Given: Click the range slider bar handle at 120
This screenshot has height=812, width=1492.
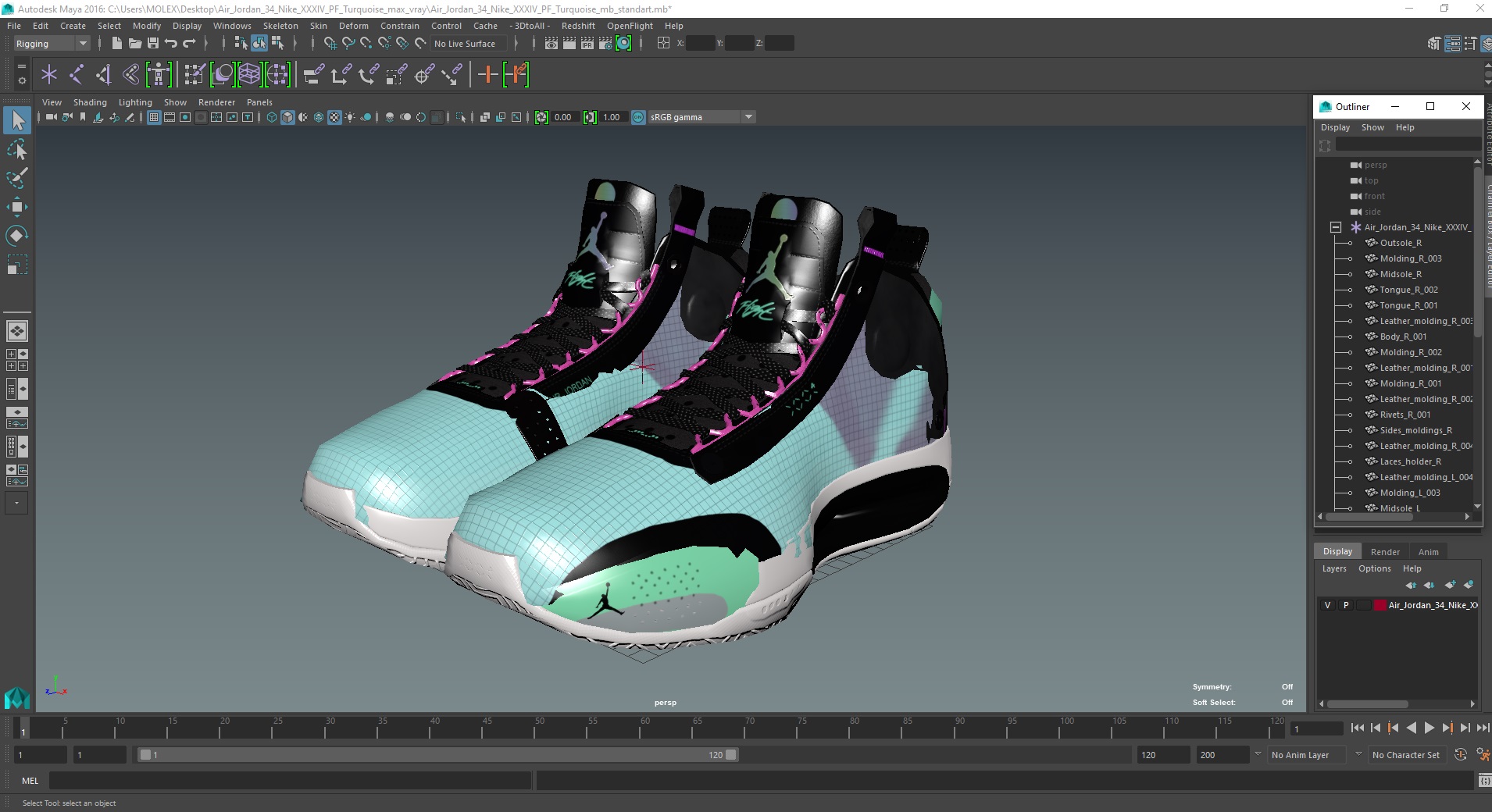Looking at the screenshot, I should [731, 755].
